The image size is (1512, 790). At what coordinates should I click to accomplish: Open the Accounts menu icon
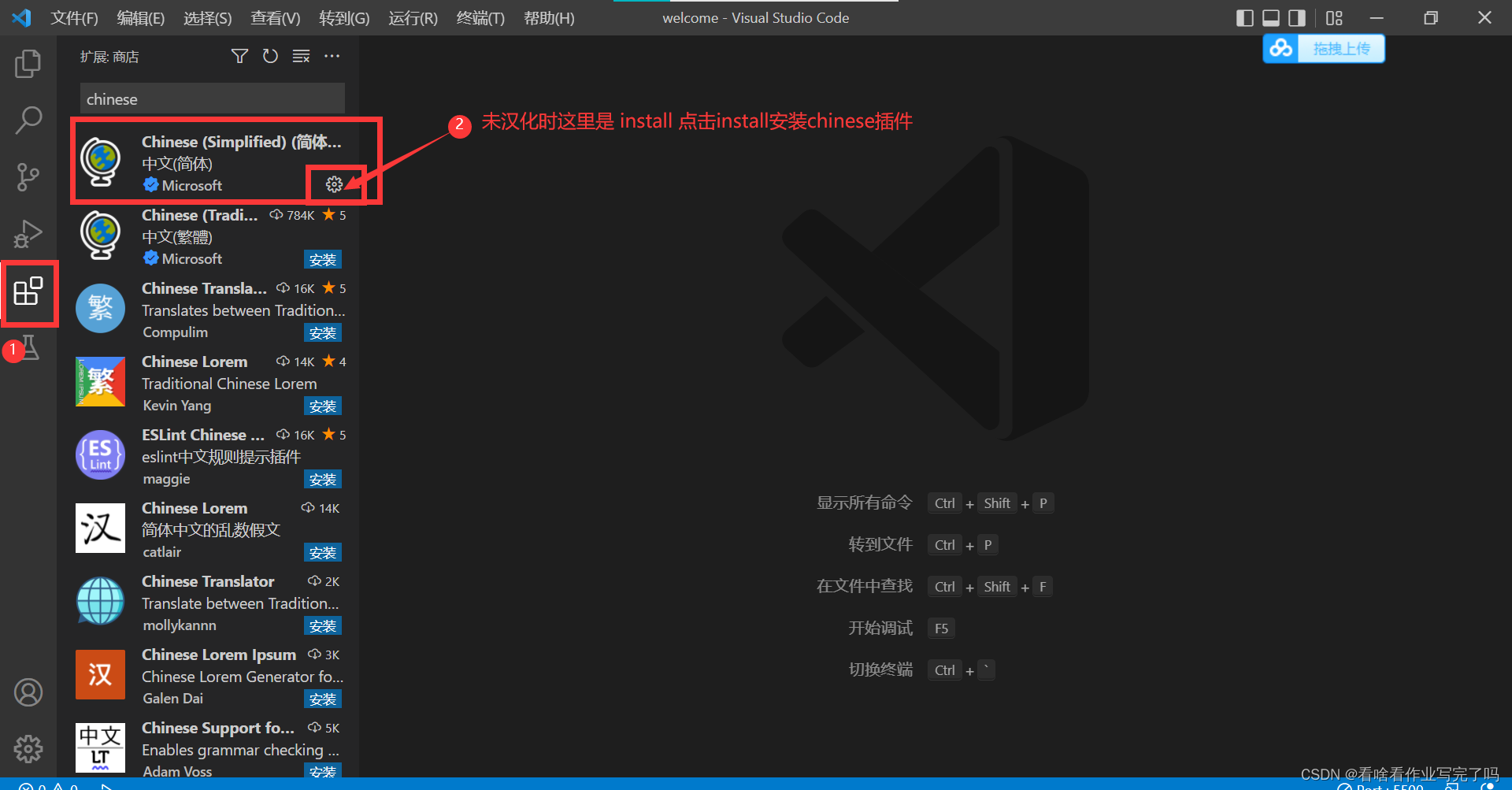28,692
